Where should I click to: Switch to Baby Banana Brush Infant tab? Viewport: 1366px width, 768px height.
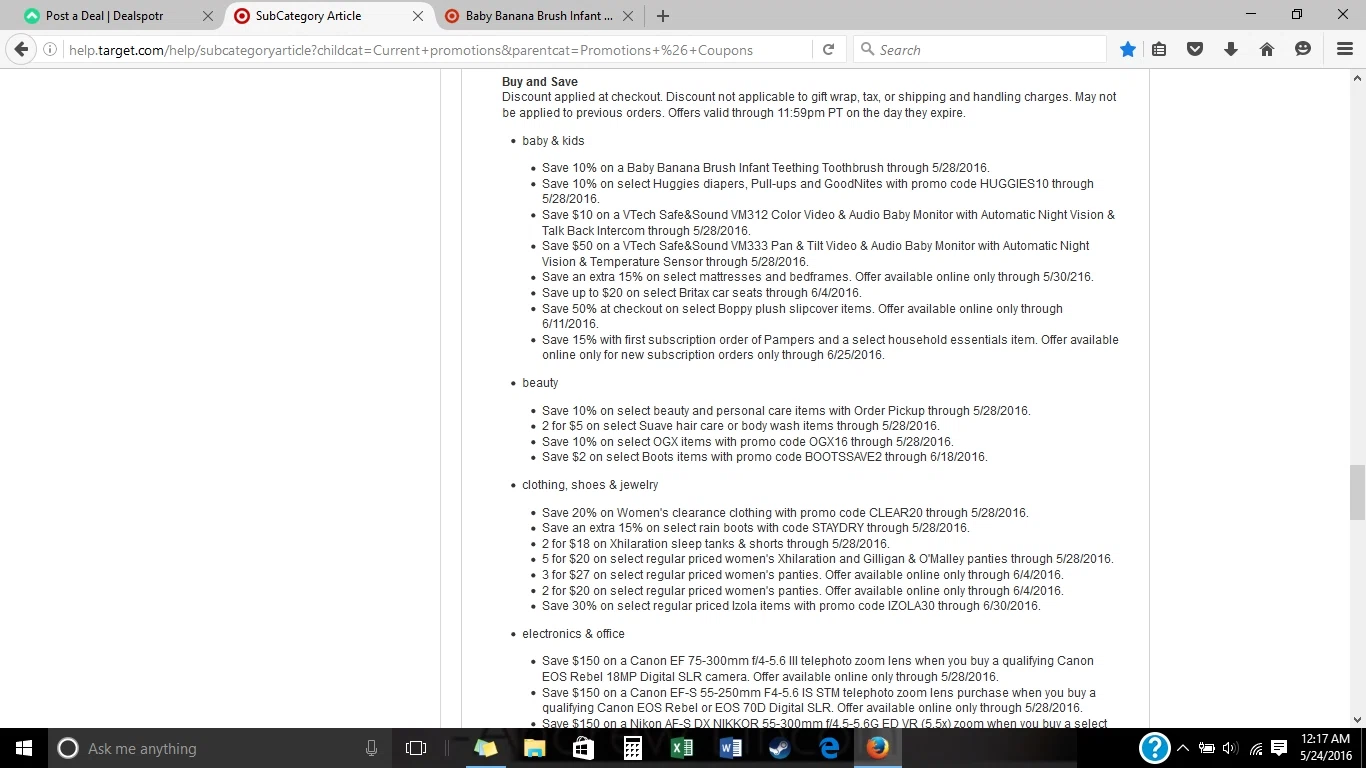pyautogui.click(x=539, y=16)
